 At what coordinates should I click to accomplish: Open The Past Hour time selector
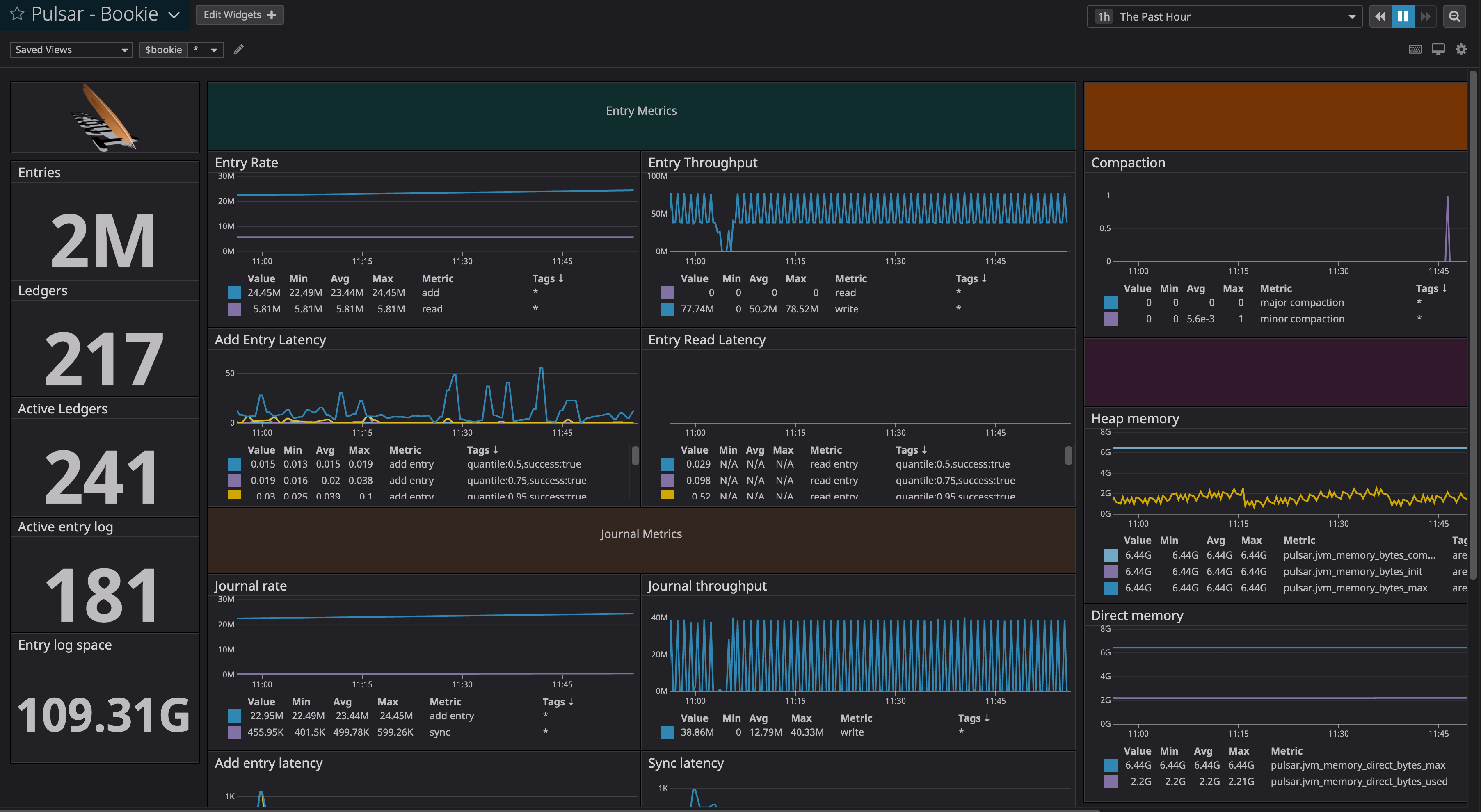click(x=1225, y=17)
